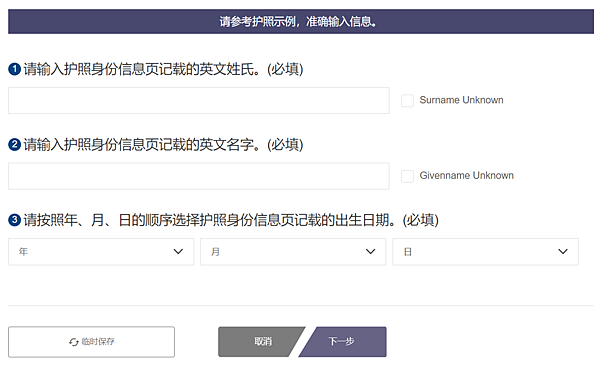The height and width of the screenshot is (365, 600).
Task: Click the 下一步 next step button
Action: pyautogui.click(x=343, y=342)
